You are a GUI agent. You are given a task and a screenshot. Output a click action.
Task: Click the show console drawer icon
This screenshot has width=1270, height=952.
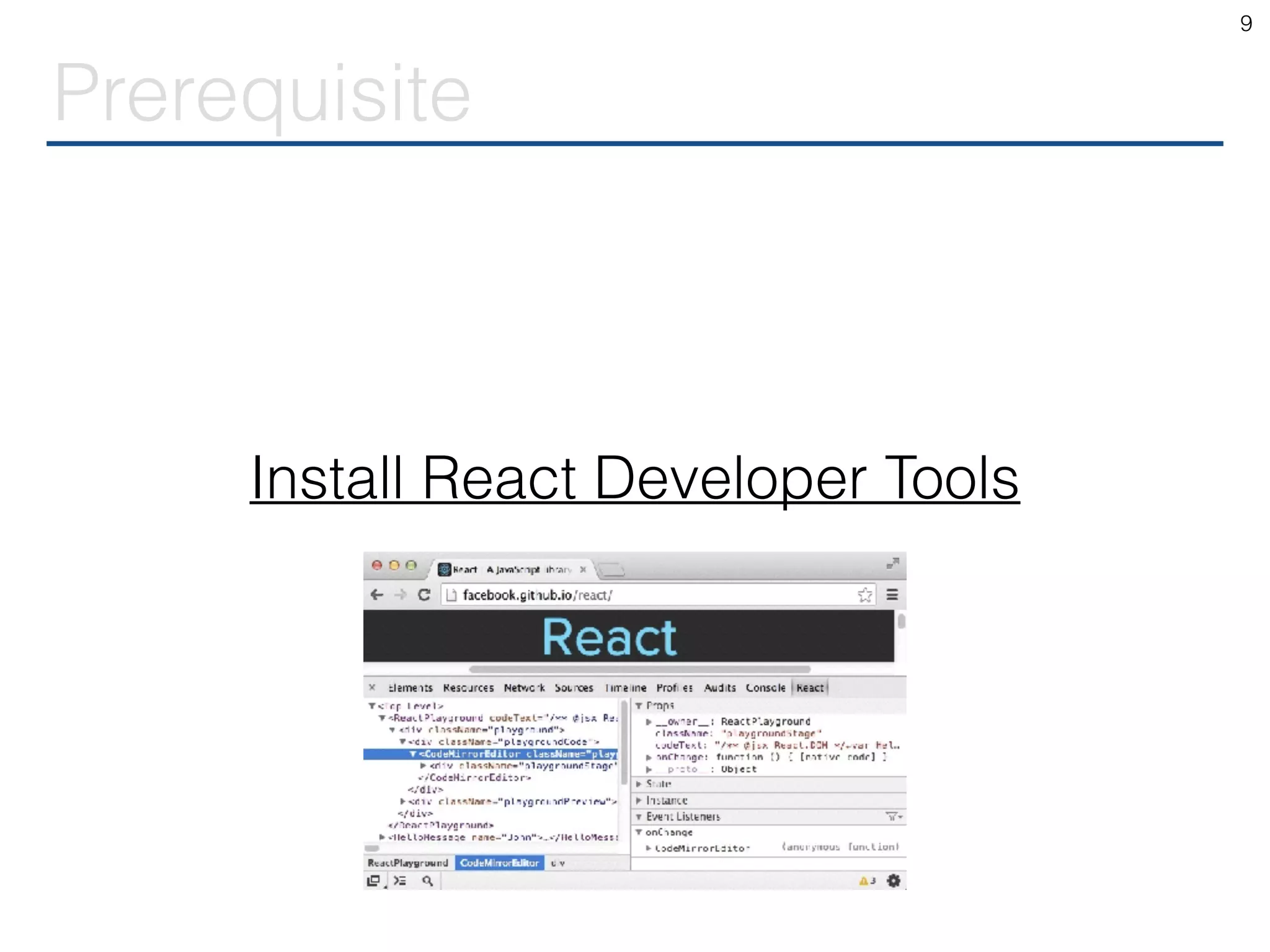click(x=400, y=881)
